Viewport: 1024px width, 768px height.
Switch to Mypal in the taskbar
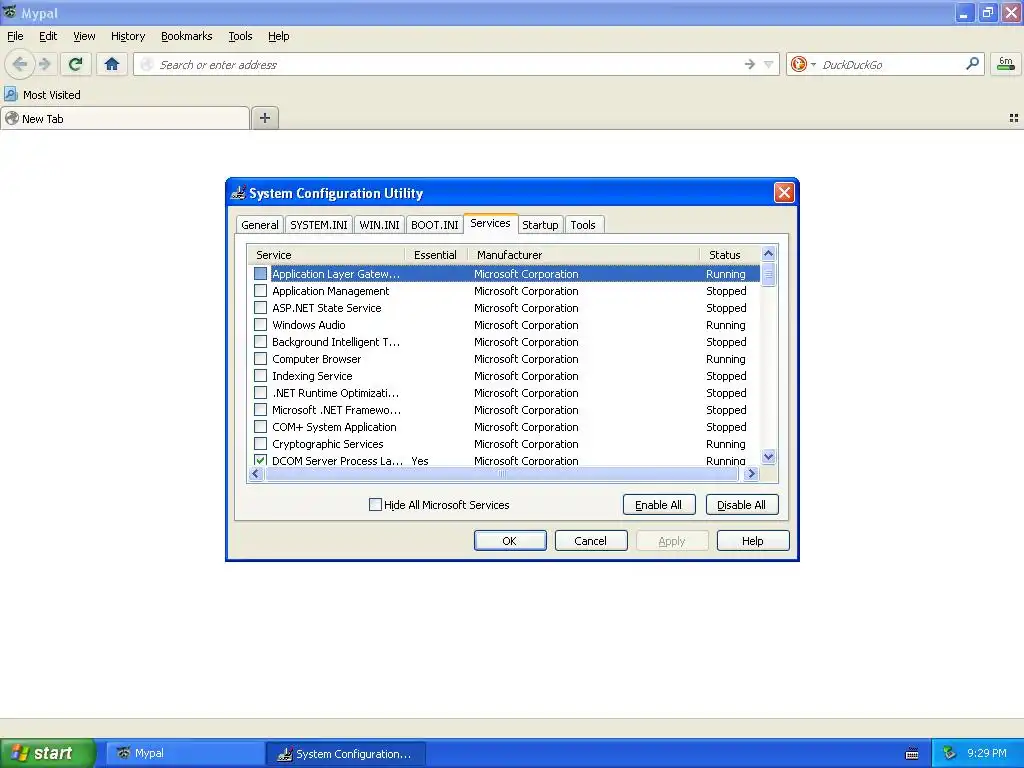185,753
